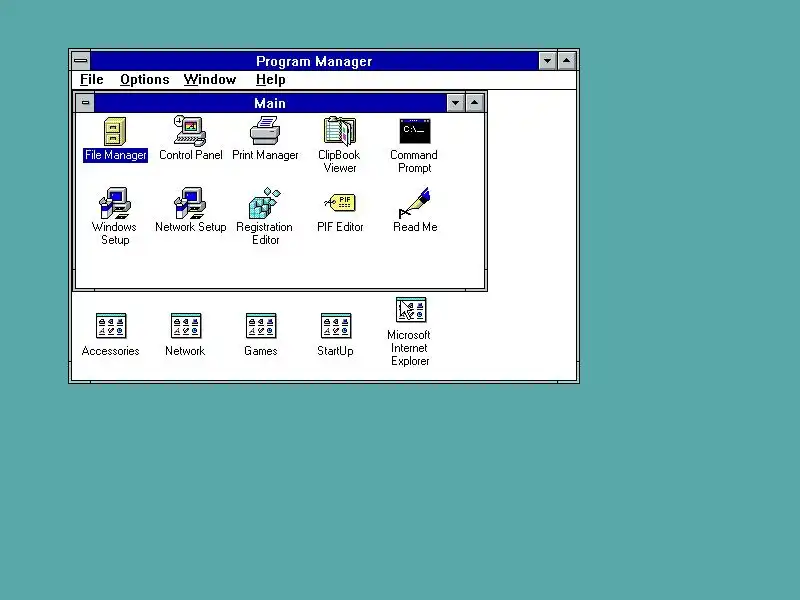Open Program Manager control menu box
This screenshot has width=800, height=600.
(x=81, y=61)
